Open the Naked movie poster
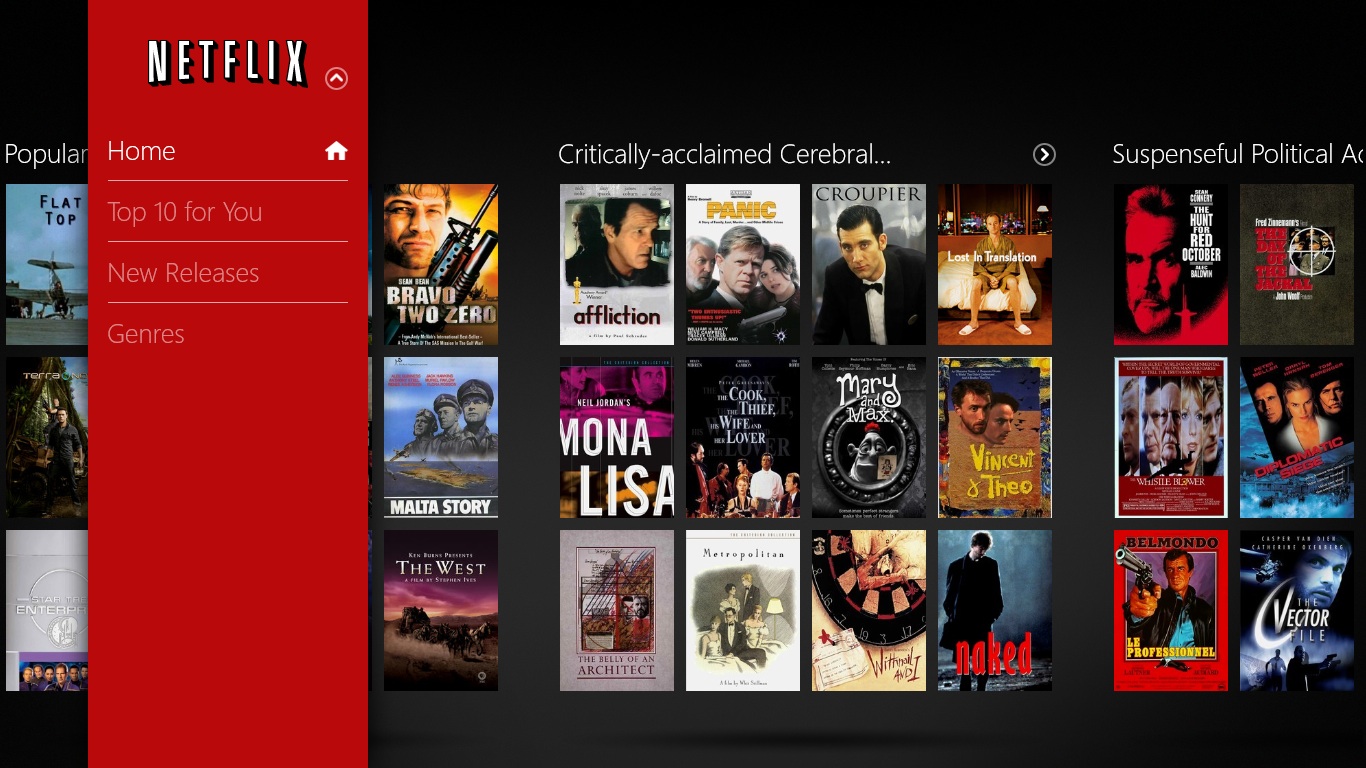Screen dimensions: 1366x768 click(x=995, y=610)
